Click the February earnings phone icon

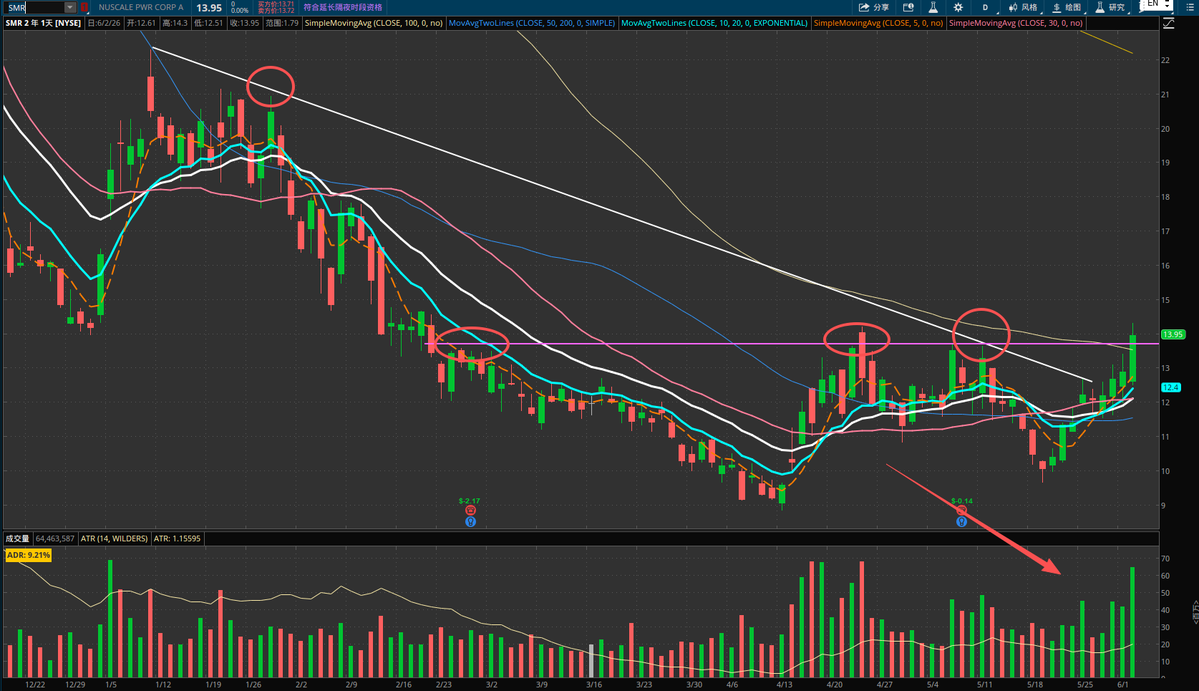pos(470,511)
